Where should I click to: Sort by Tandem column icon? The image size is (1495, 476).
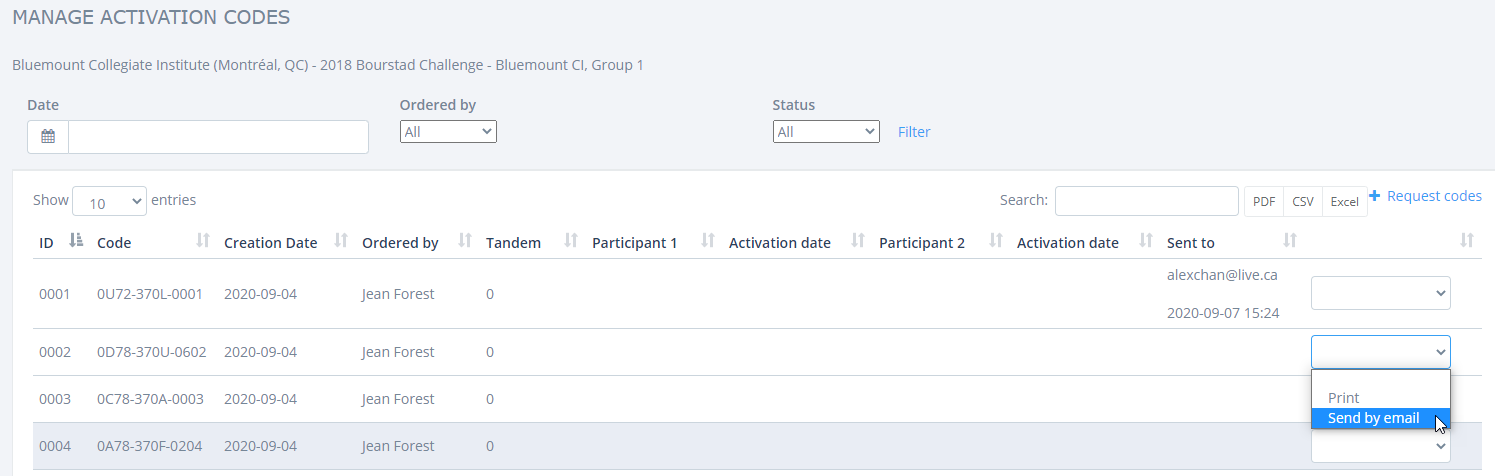tap(571, 241)
